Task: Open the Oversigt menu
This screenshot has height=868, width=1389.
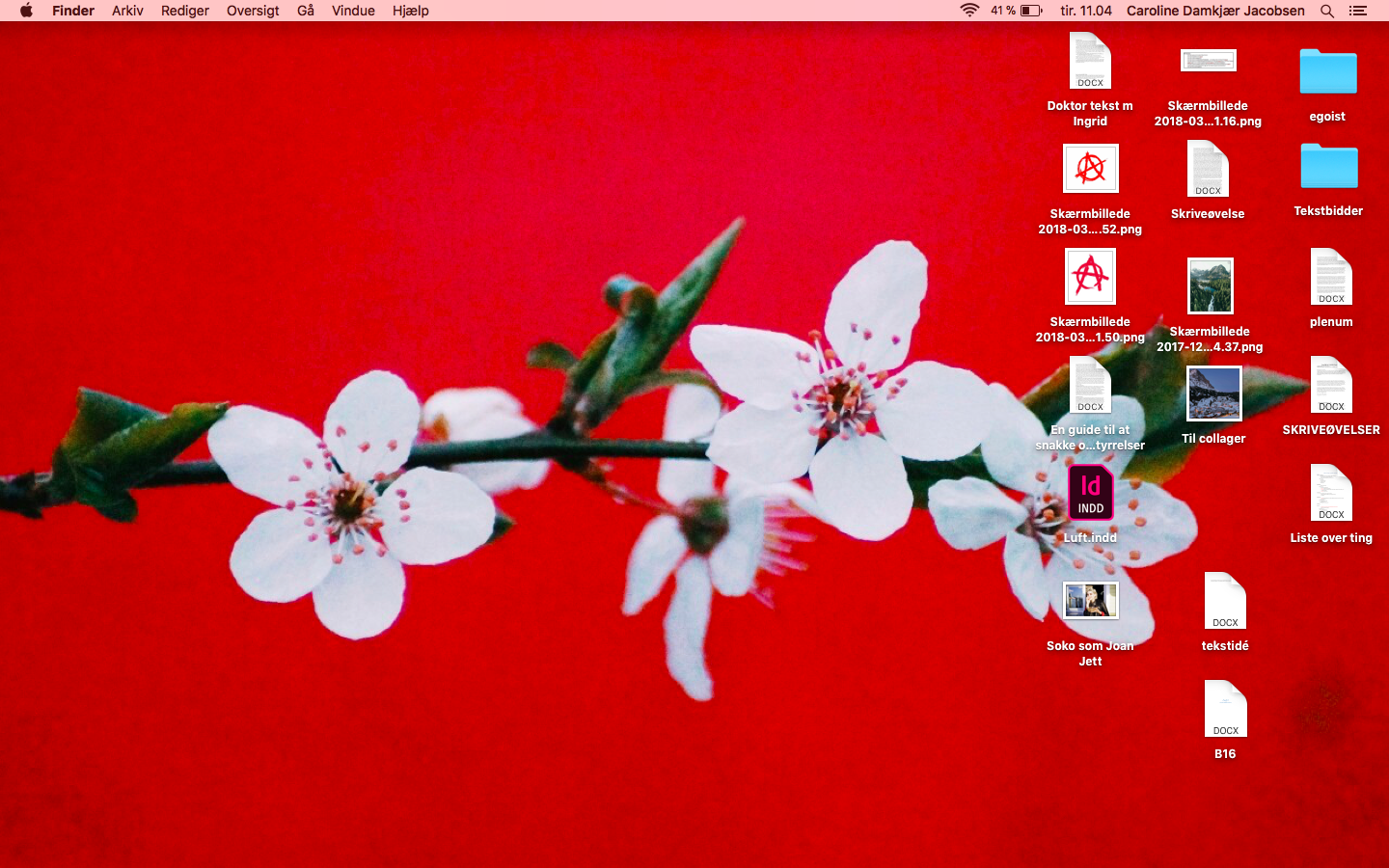Action: click(x=253, y=11)
